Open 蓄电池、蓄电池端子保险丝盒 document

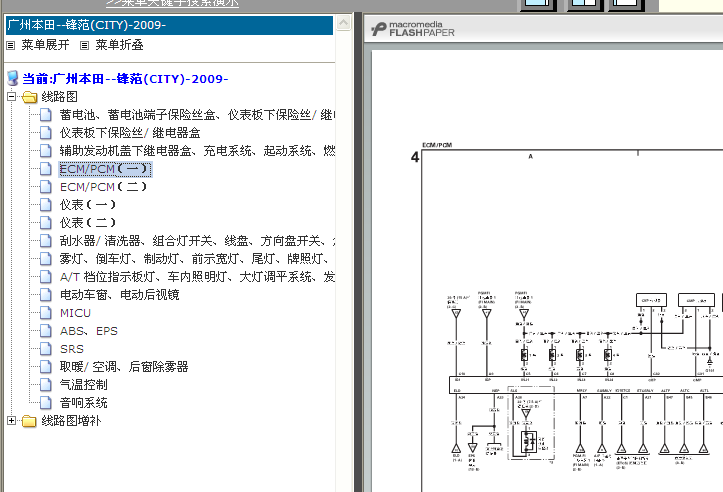click(x=197, y=115)
